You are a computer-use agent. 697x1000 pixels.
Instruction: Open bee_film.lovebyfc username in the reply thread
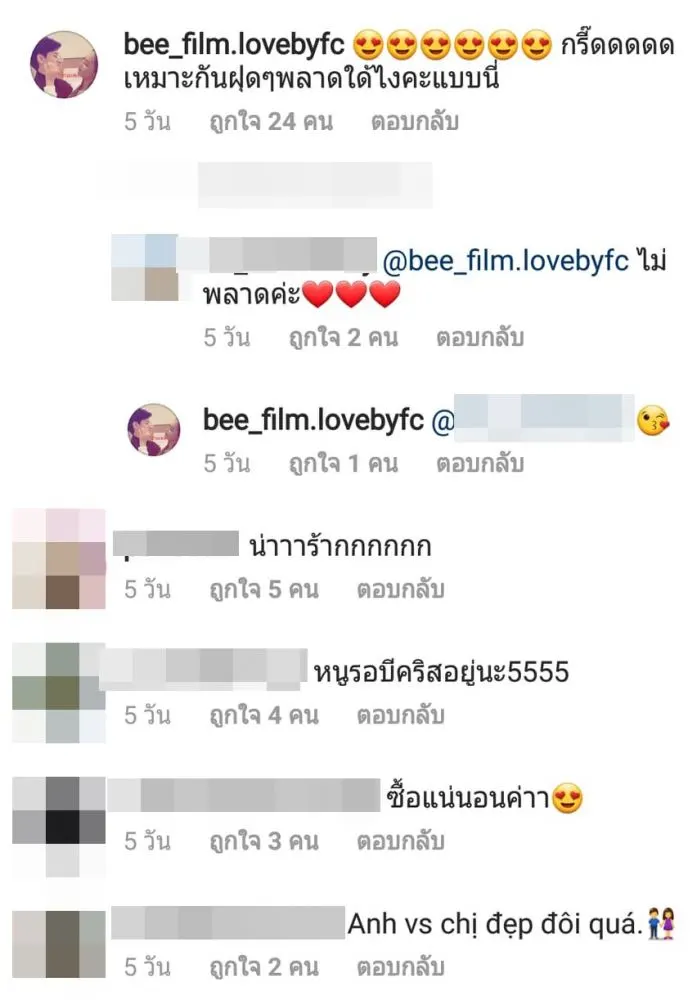(x=313, y=420)
